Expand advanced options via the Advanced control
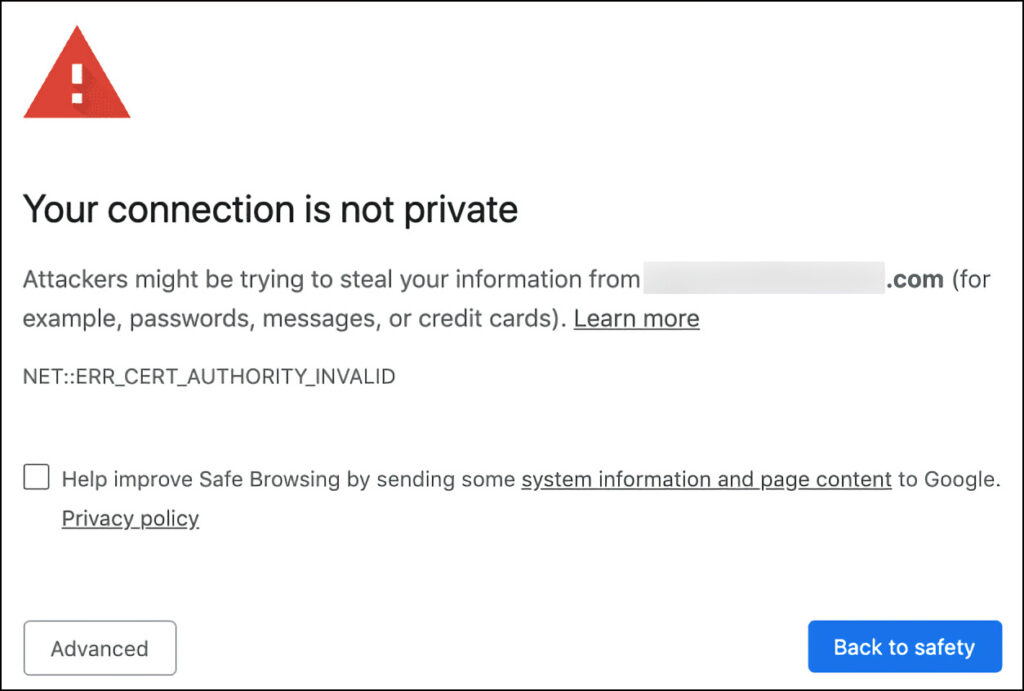 (99, 647)
